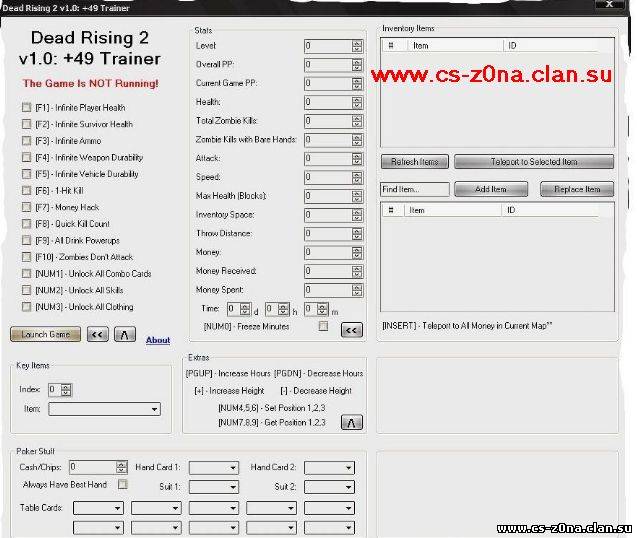The image size is (637, 538).
Task: Enable F9 All Drink Powerups
Action: point(26,240)
